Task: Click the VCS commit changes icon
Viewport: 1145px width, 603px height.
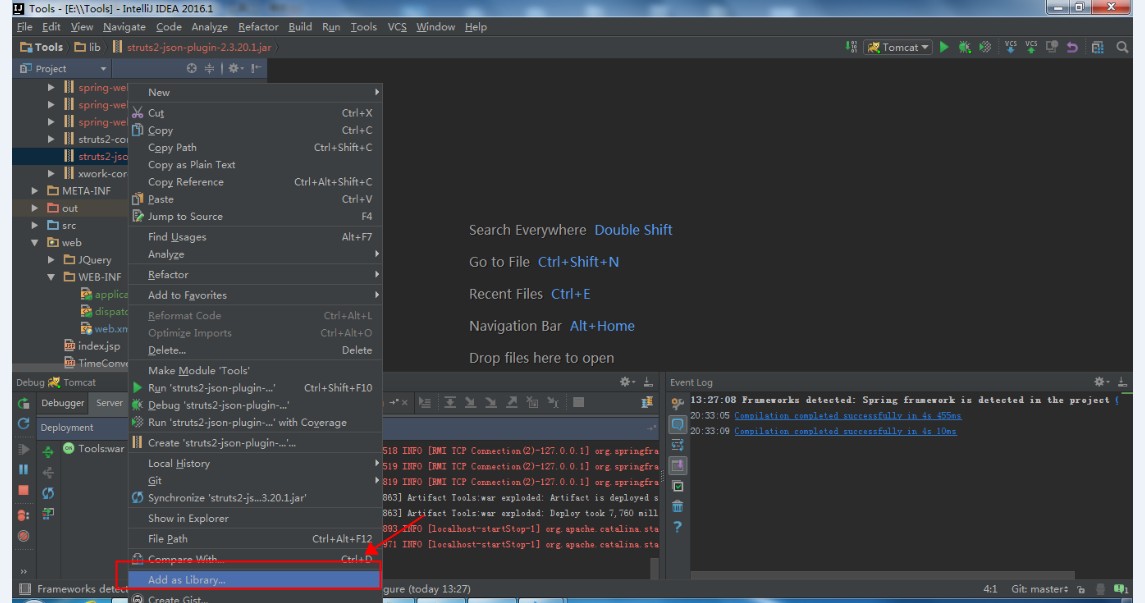Action: pos(1031,47)
